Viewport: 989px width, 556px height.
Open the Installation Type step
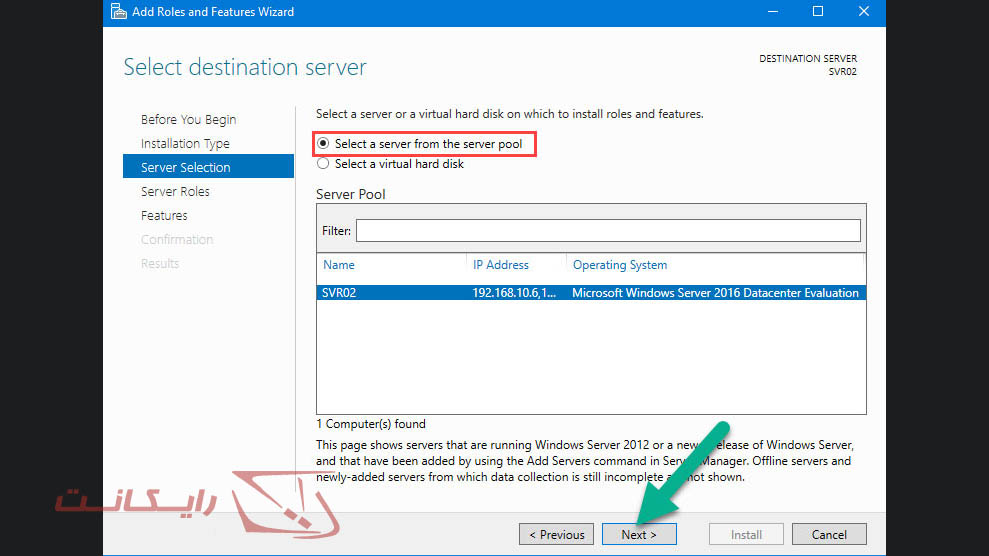(185, 143)
